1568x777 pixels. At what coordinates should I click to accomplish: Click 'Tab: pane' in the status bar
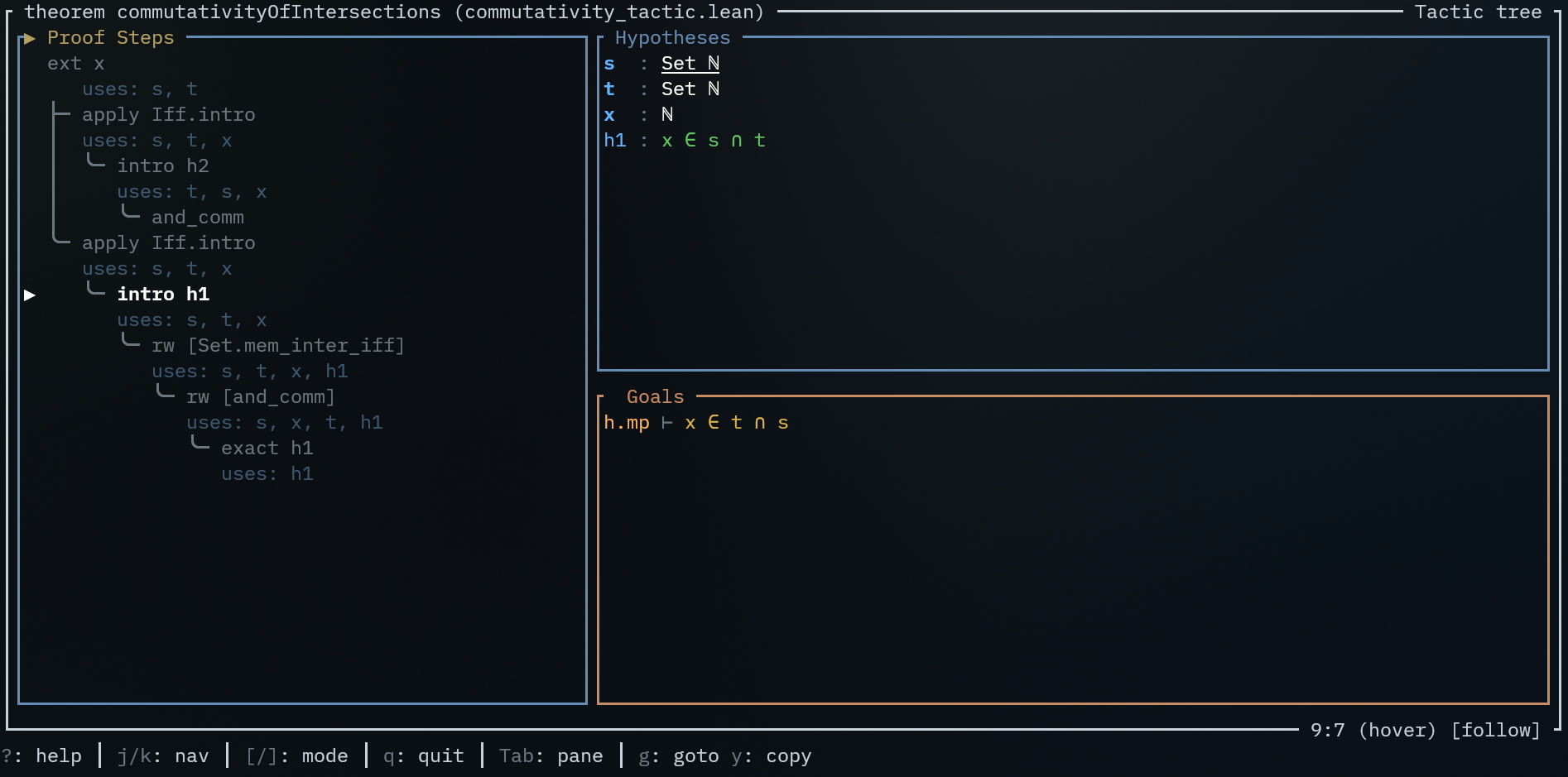pos(551,755)
